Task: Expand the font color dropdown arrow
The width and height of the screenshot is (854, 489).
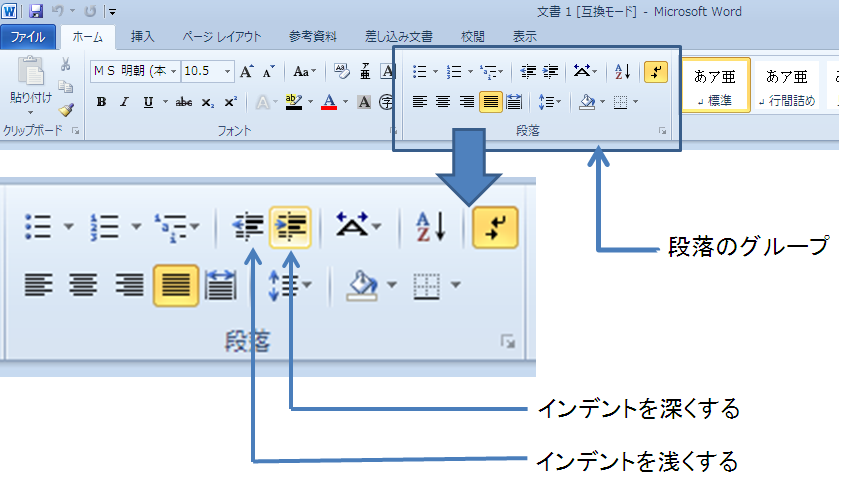Action: click(x=345, y=102)
